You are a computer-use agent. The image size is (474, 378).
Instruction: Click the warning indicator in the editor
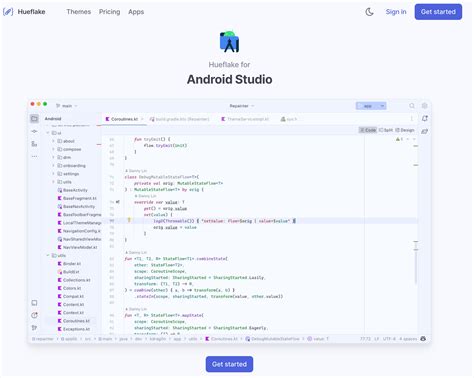(399, 139)
